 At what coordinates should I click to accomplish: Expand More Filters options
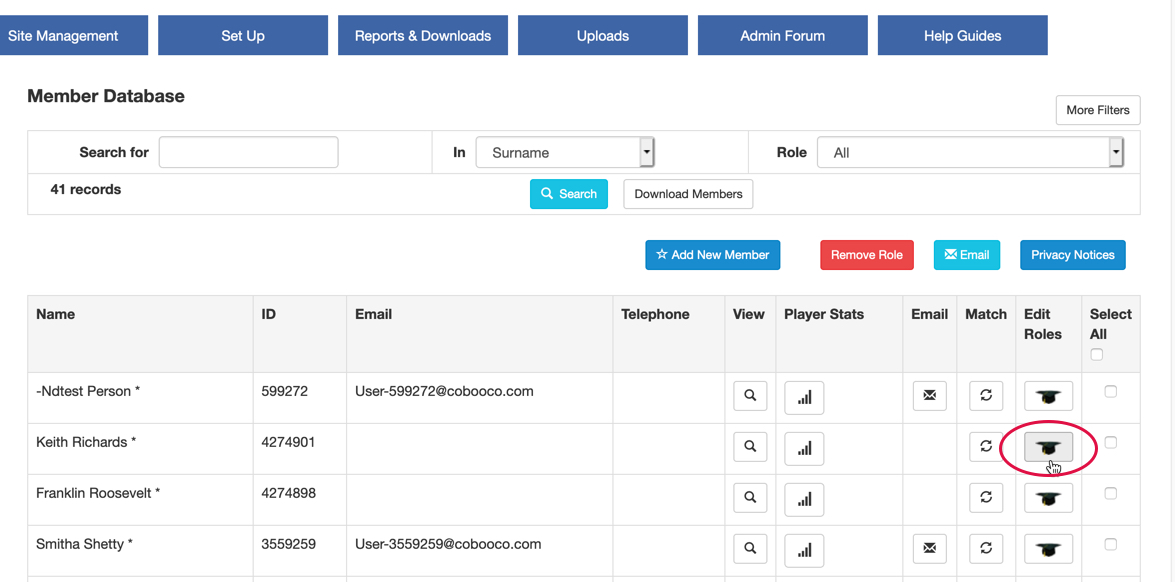click(1097, 110)
